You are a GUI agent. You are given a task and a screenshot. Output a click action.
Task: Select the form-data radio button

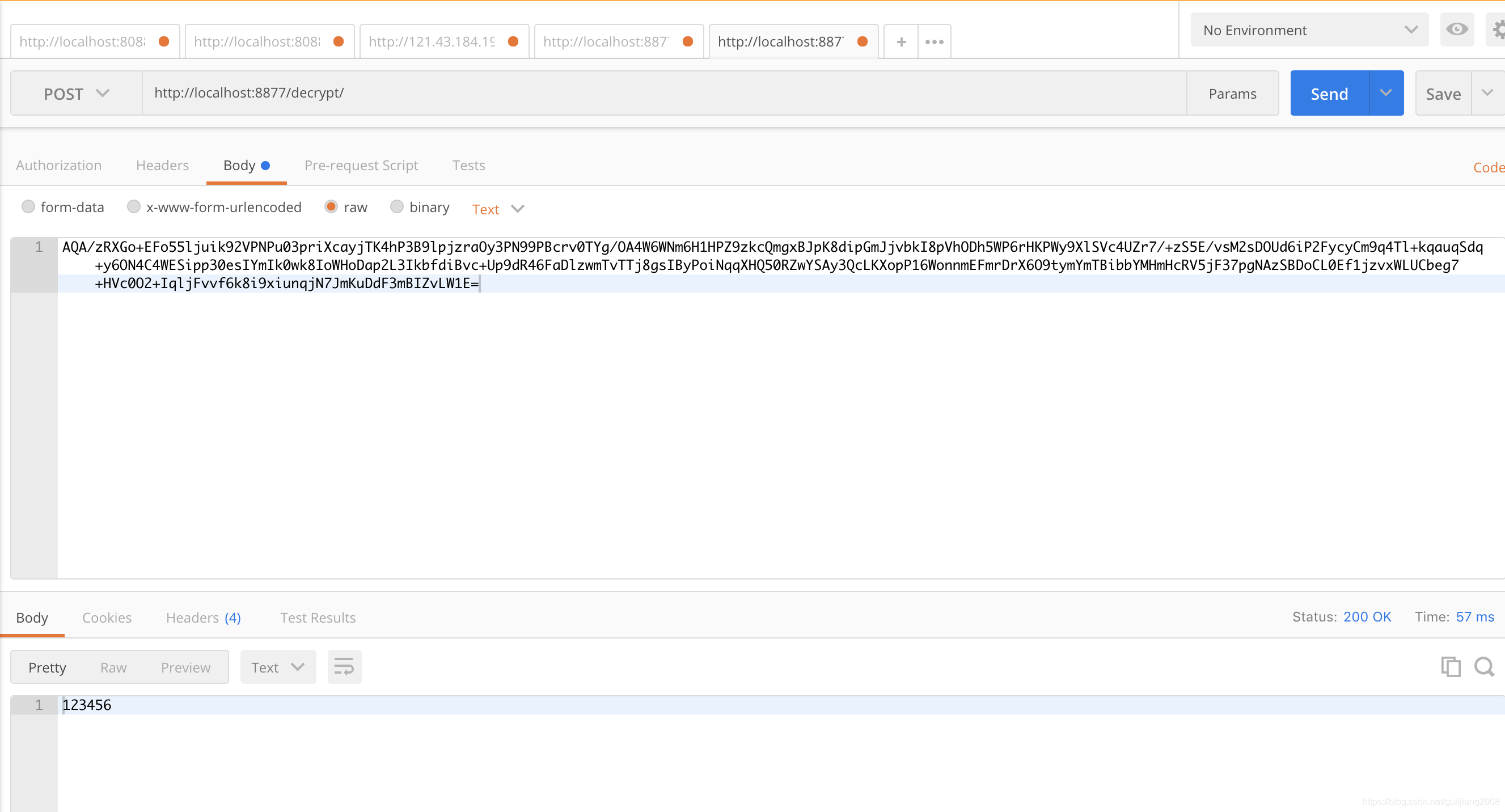pyautogui.click(x=28, y=207)
